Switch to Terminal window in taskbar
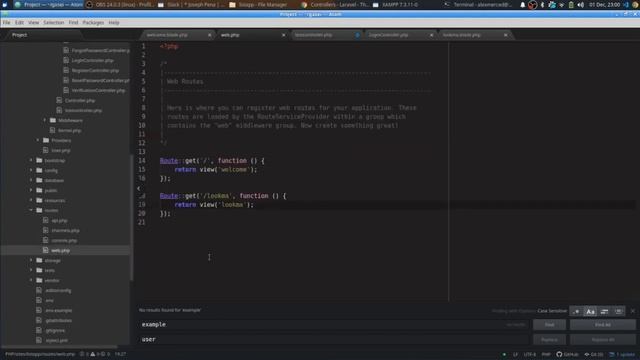Viewport: 640px width, 360px height. point(478,5)
